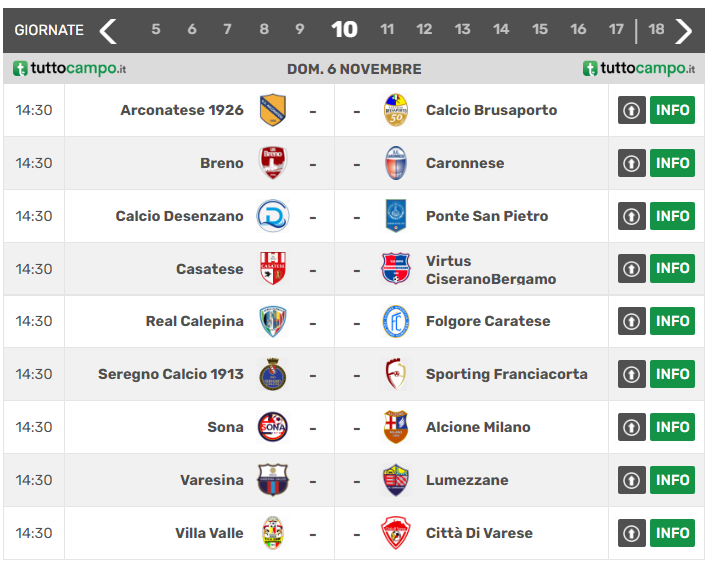This screenshot has width=705, height=563.
Task: Advance giornate list with right chevron
Action: click(x=684, y=31)
